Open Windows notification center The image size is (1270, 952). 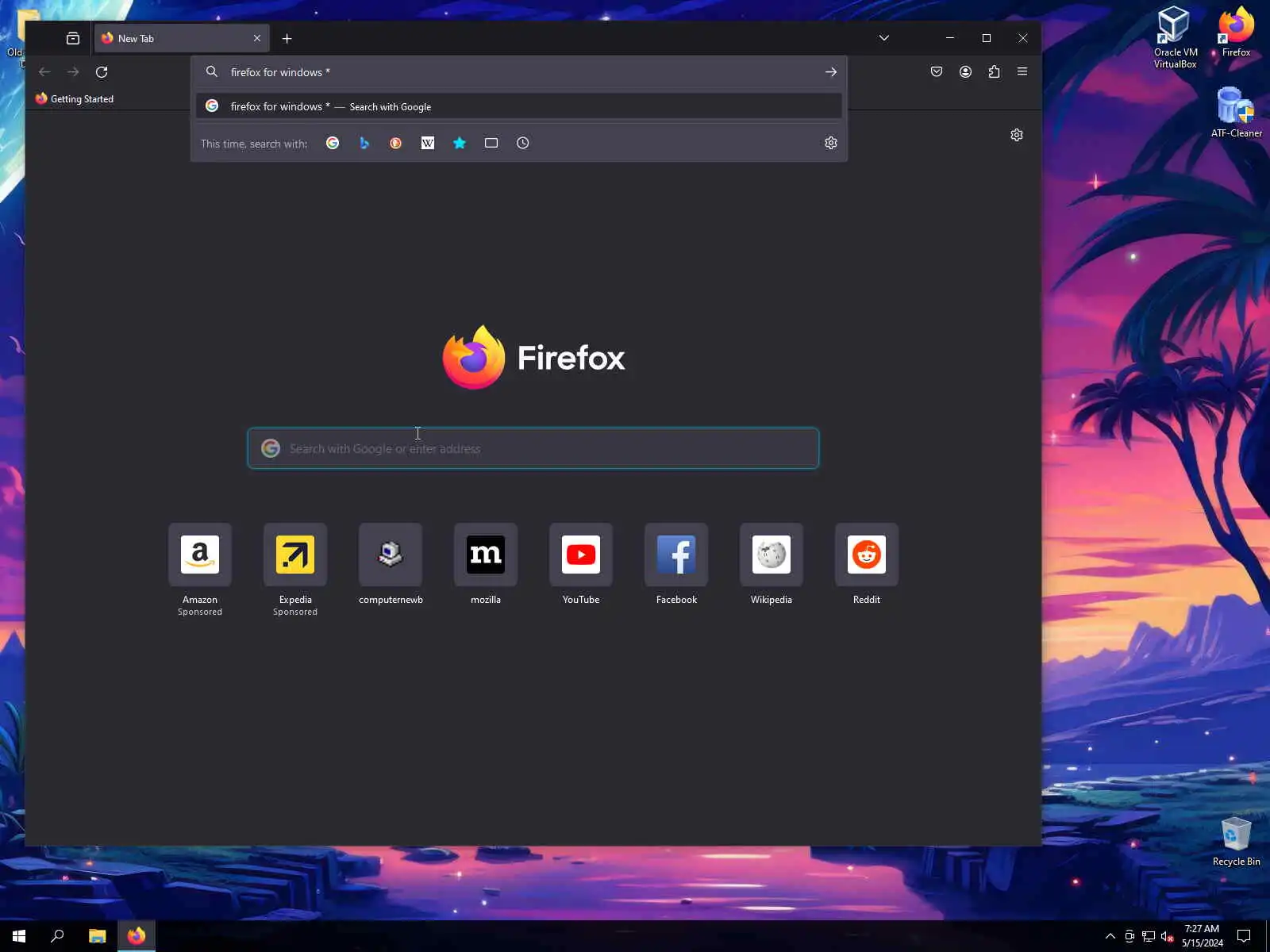[x=1244, y=936]
